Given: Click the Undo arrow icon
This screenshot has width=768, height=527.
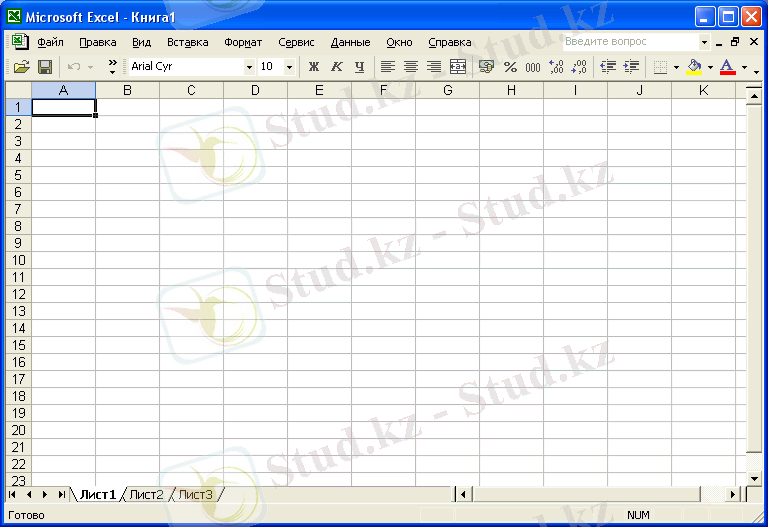Looking at the screenshot, I should 74,67.
